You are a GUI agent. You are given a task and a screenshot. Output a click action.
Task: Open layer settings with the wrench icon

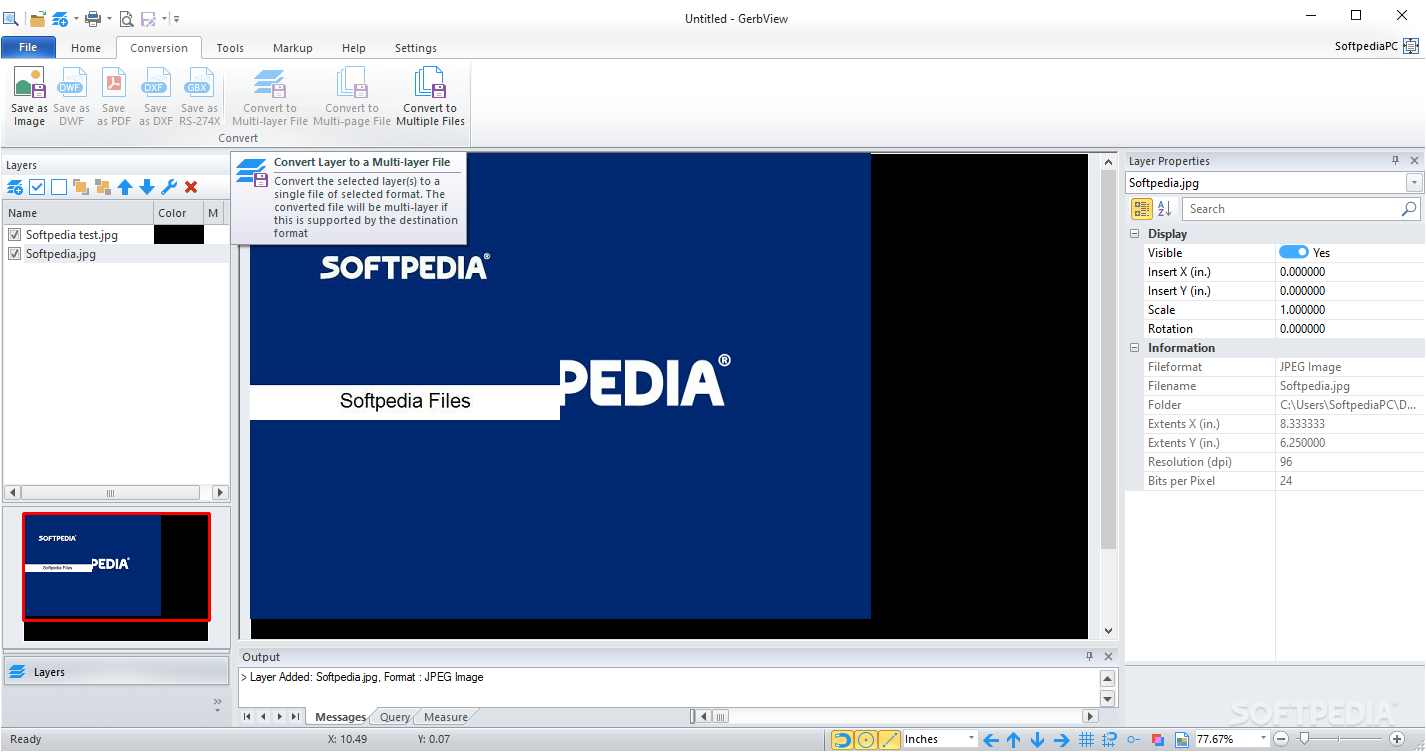click(169, 187)
